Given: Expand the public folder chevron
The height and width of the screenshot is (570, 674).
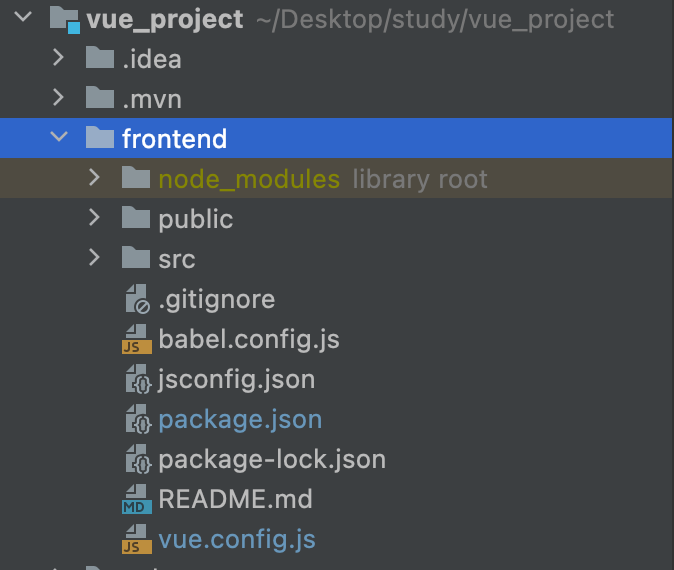Looking at the screenshot, I should pos(94,218).
